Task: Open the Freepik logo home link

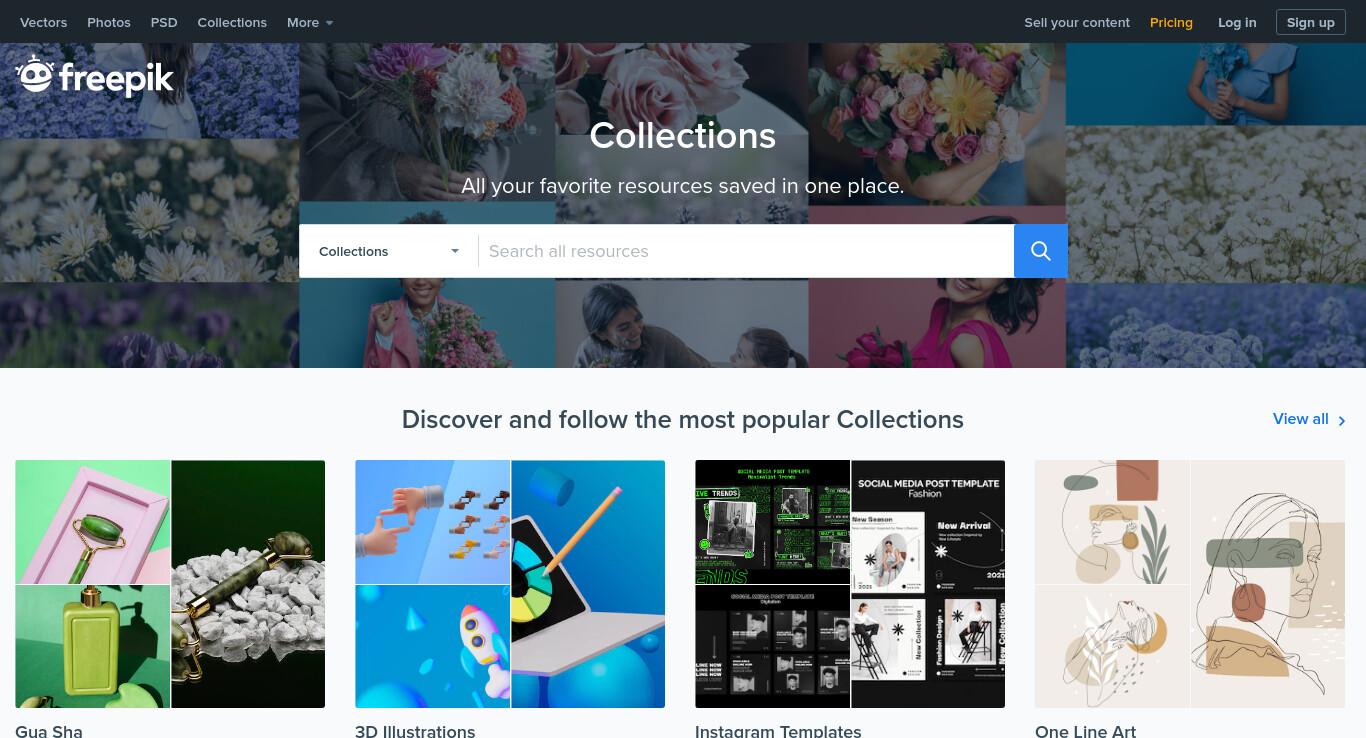Action: 95,76
